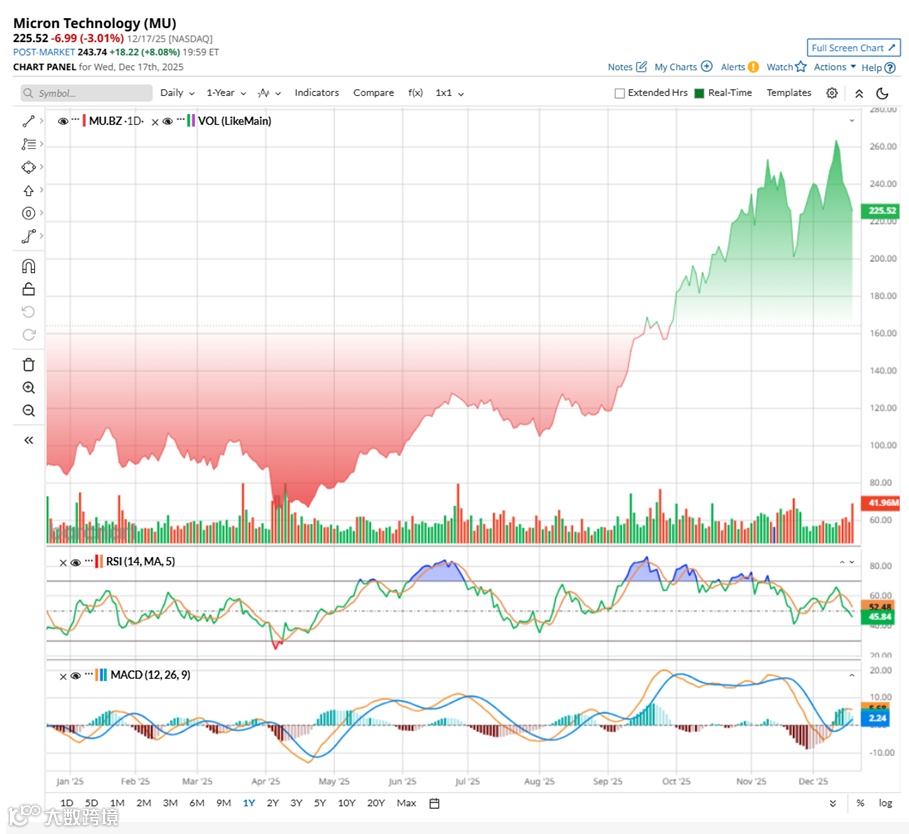Screen dimensions: 909x834
Task: Expand the Actions dropdown
Action: 835,67
